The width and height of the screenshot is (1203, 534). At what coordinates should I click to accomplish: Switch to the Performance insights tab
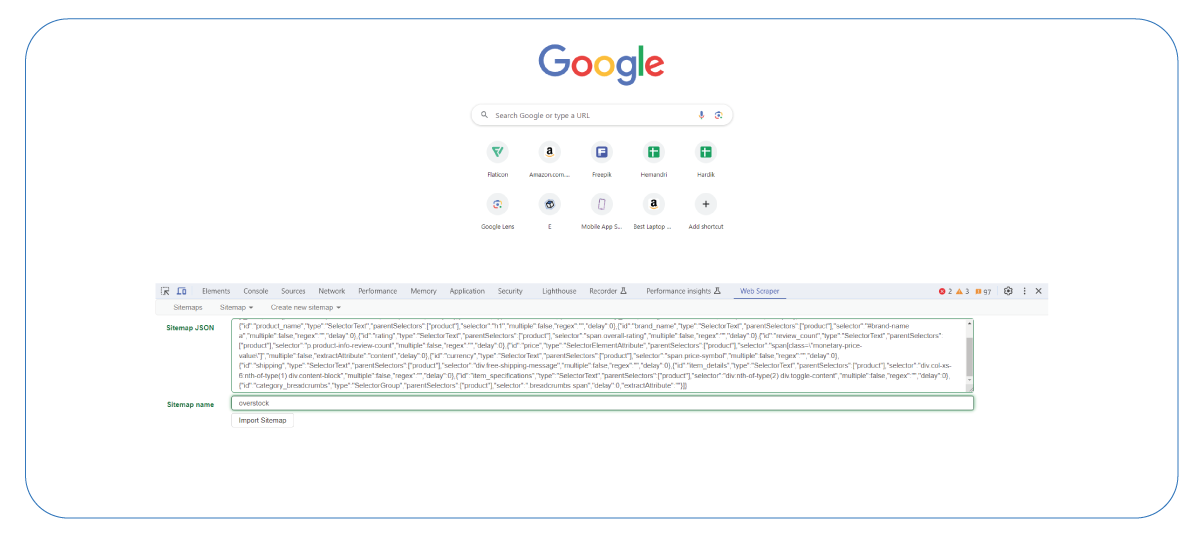coord(683,291)
